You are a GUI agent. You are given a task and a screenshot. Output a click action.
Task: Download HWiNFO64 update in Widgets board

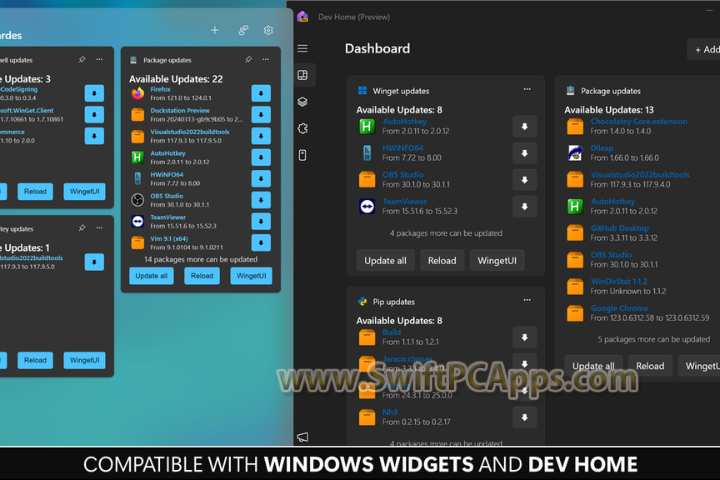coord(261,179)
